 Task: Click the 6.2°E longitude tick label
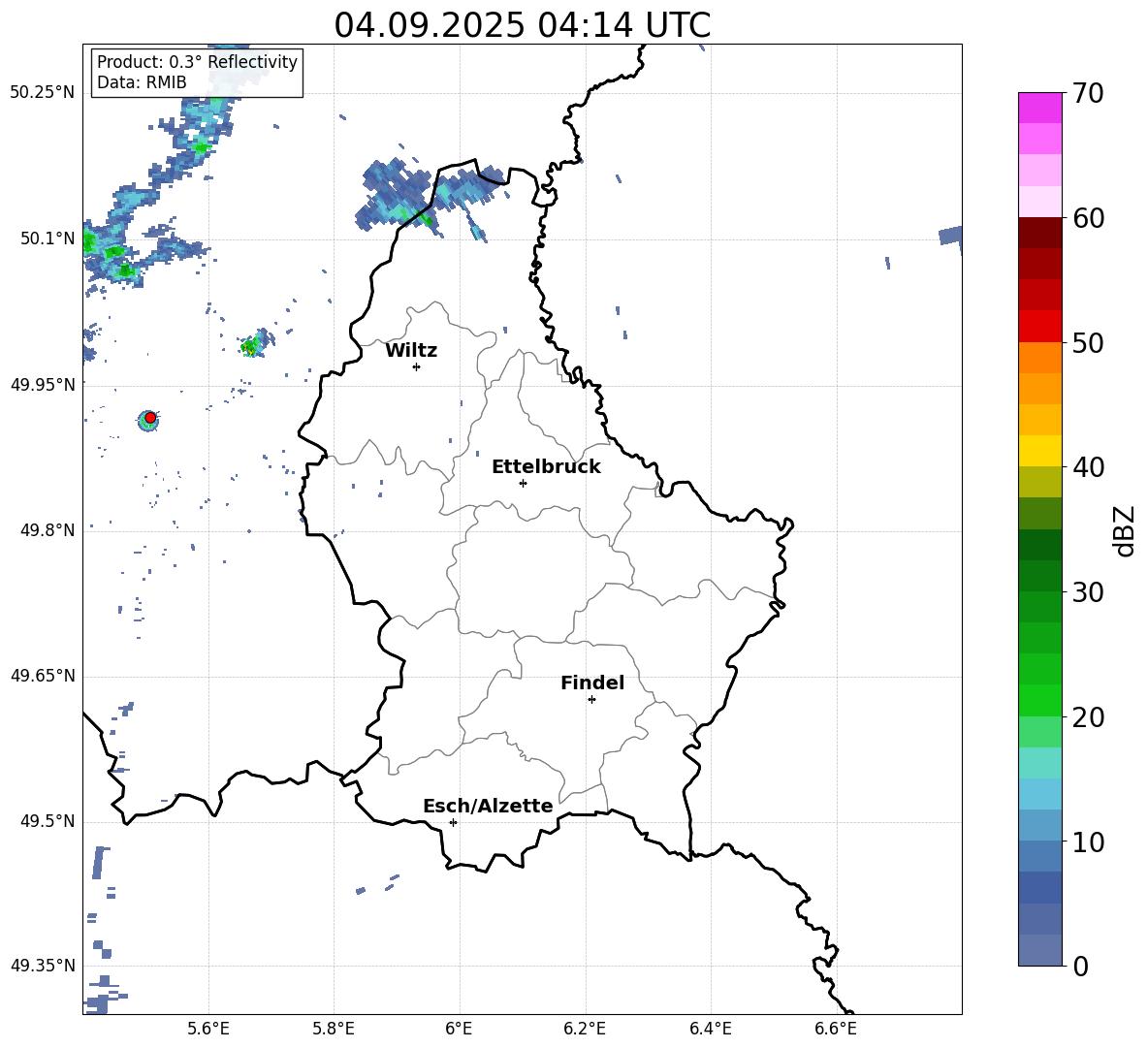(585, 1029)
